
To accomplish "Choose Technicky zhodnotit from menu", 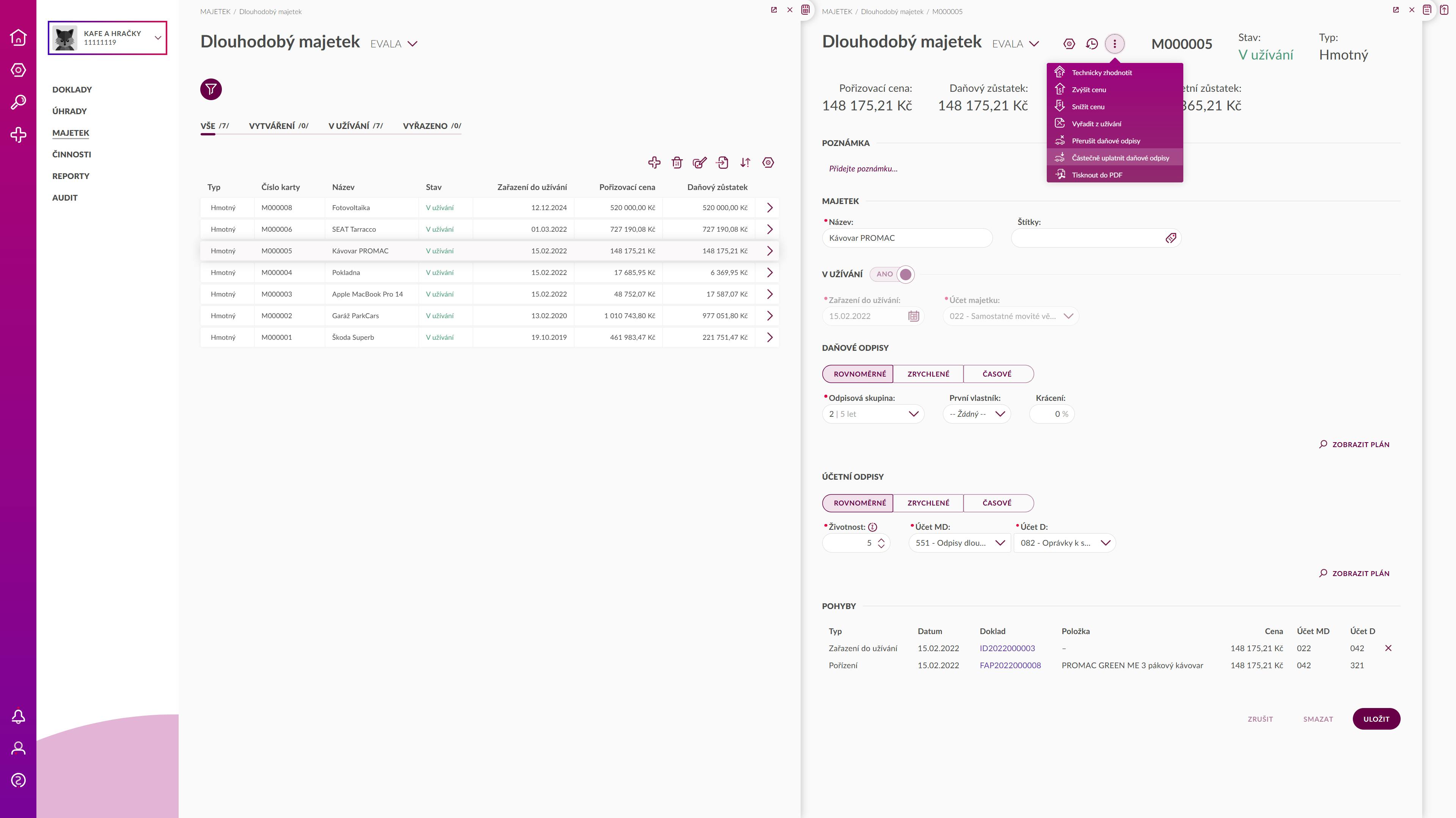I will (1115, 72).
